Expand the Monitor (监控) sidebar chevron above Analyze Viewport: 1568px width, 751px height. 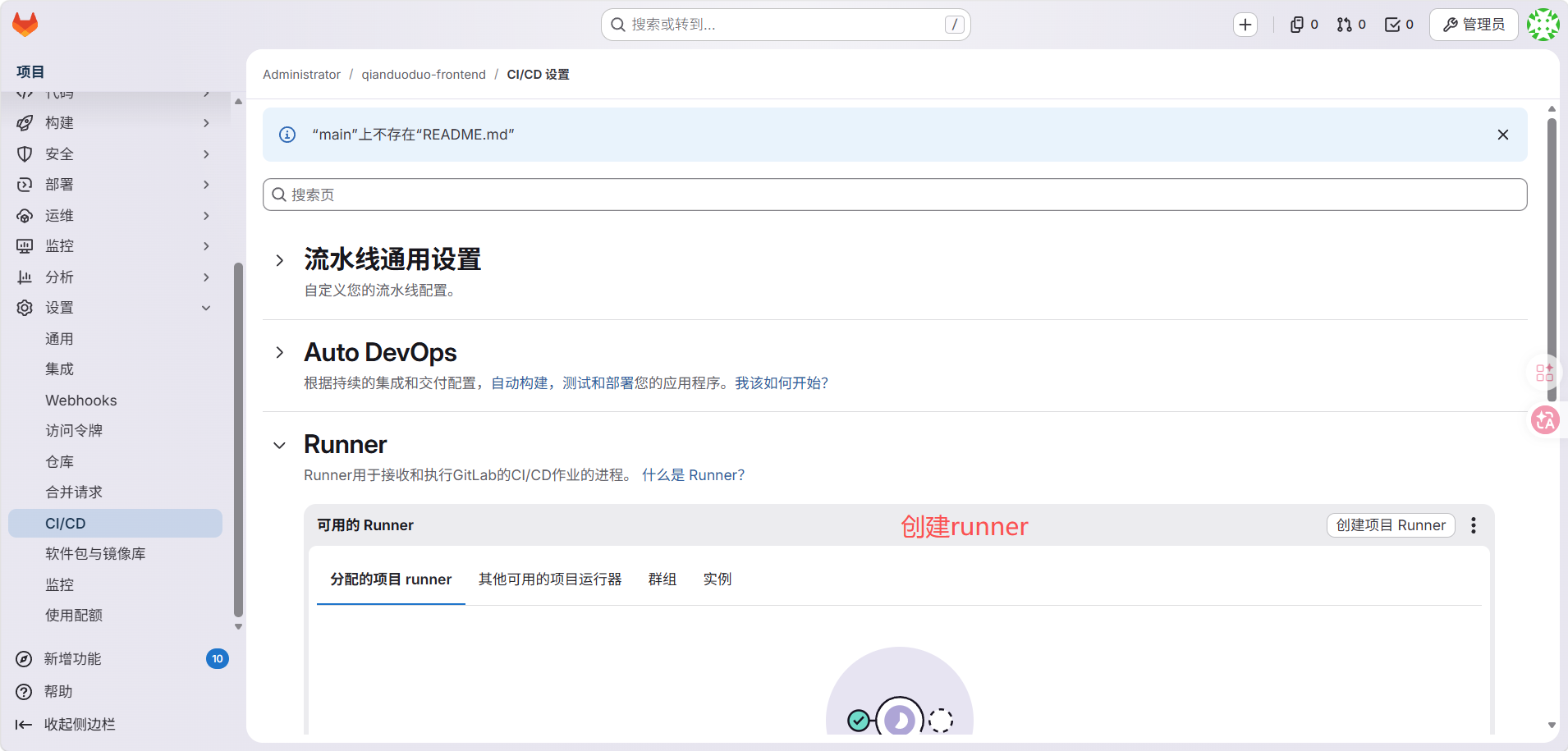[x=206, y=246]
